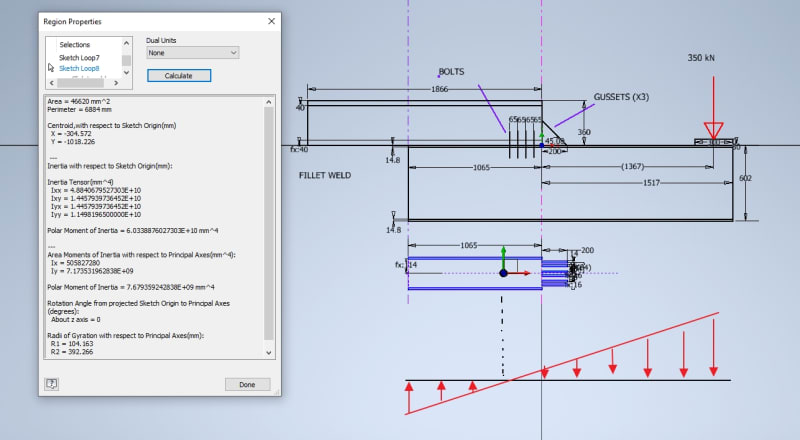
Task: Click the 1866 dimension value
Action: tap(439, 89)
